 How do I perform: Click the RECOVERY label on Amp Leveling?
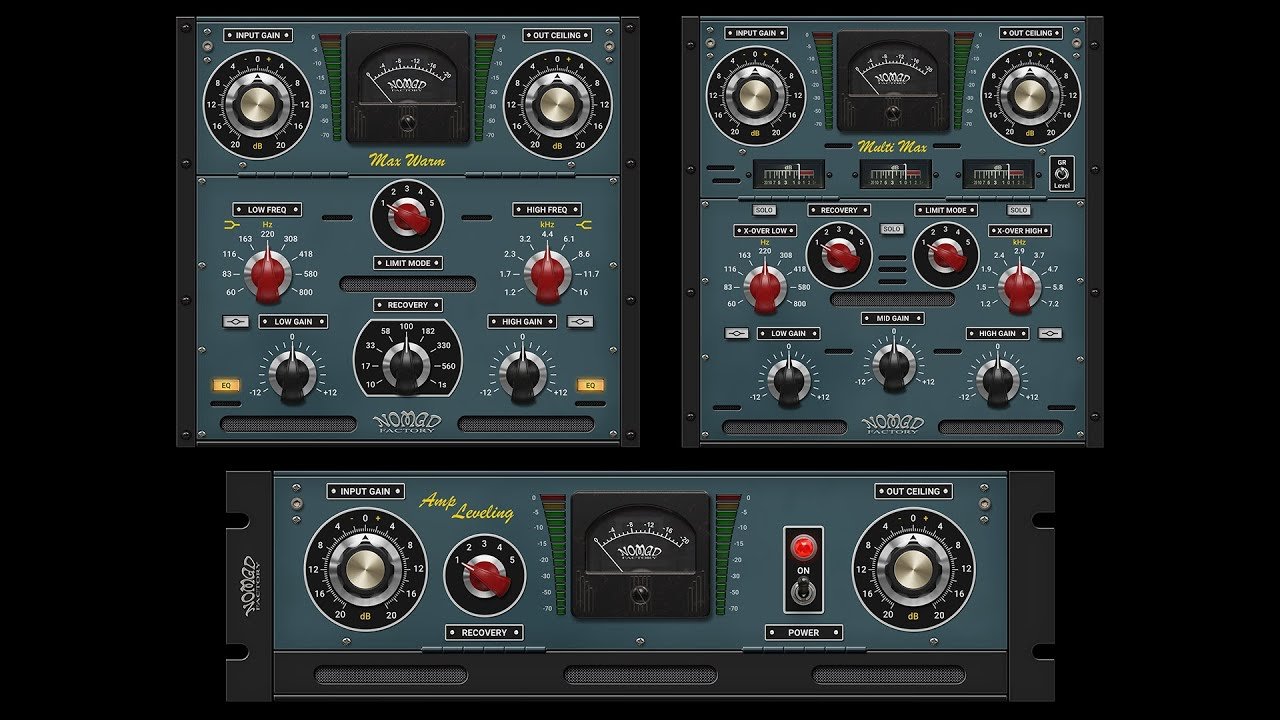pos(485,632)
